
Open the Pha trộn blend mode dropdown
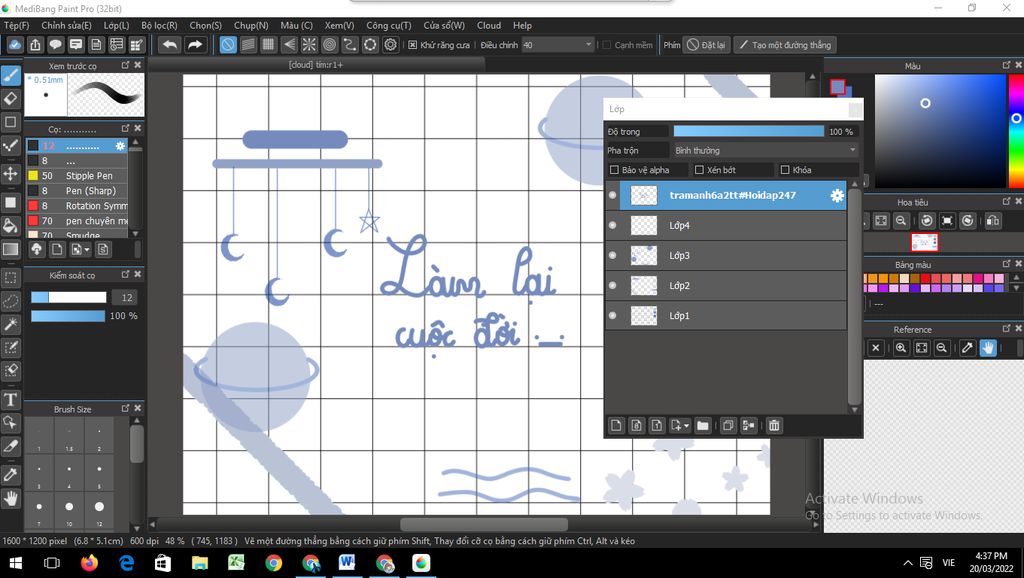tap(765, 150)
